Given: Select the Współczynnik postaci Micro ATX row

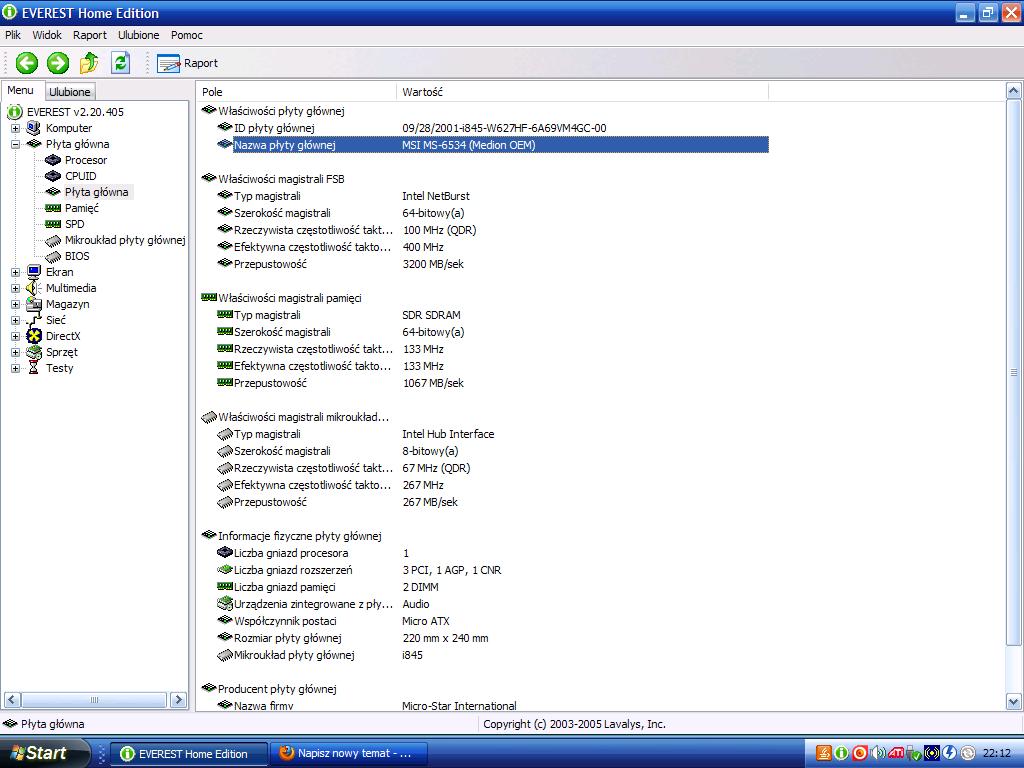Looking at the screenshot, I should pos(485,621).
